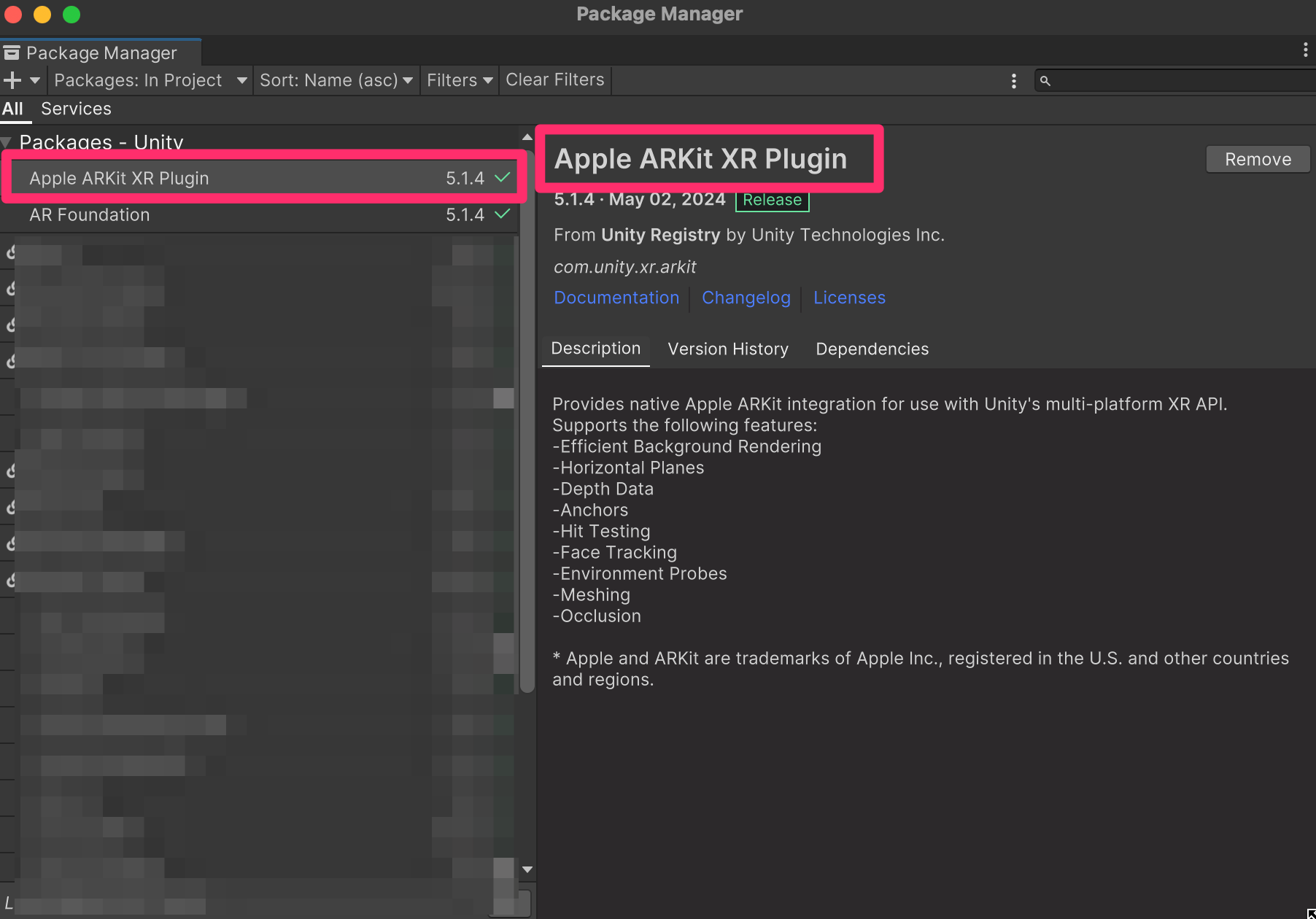1316x919 pixels.
Task: Click the 'From Unity Registry' author line
Action: click(x=749, y=235)
